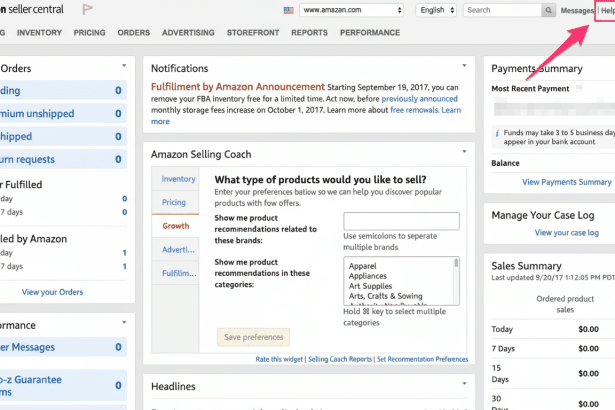Viewport: 615px width, 410px height.
Task: Click the A-to-z Guarantee claims row
Action: (63, 386)
